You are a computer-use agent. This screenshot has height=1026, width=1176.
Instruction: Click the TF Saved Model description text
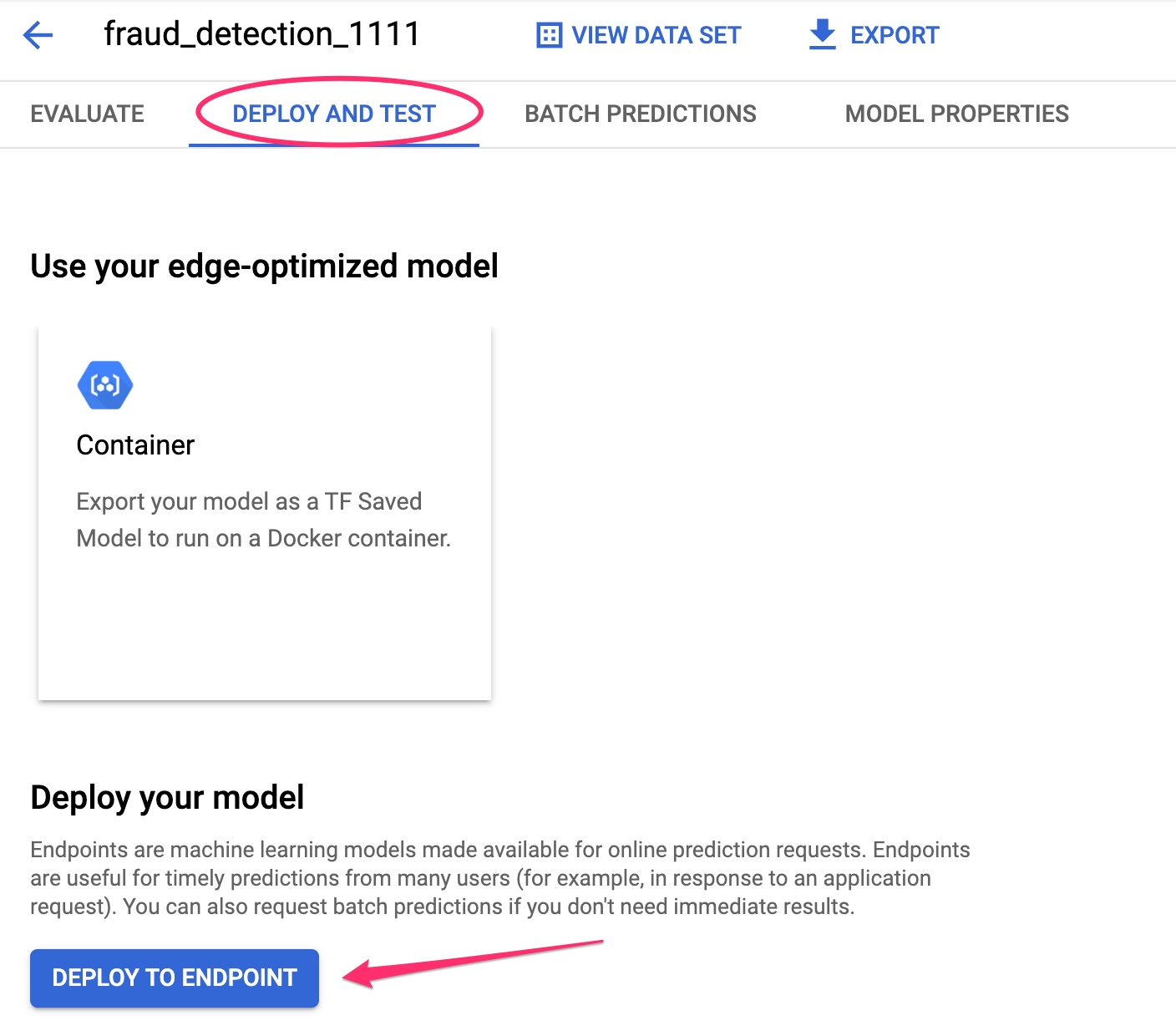pos(263,520)
